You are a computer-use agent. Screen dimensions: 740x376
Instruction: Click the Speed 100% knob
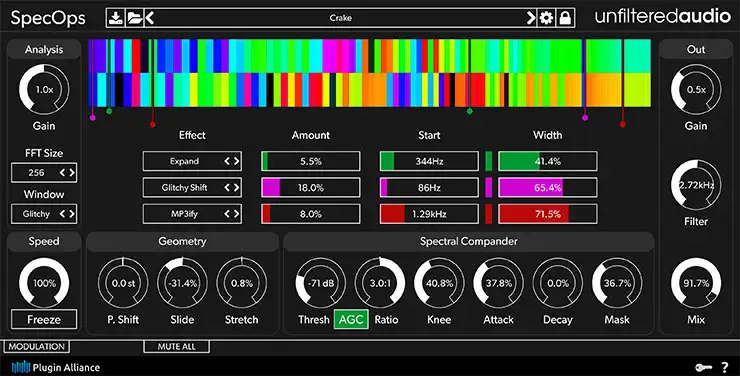point(44,283)
